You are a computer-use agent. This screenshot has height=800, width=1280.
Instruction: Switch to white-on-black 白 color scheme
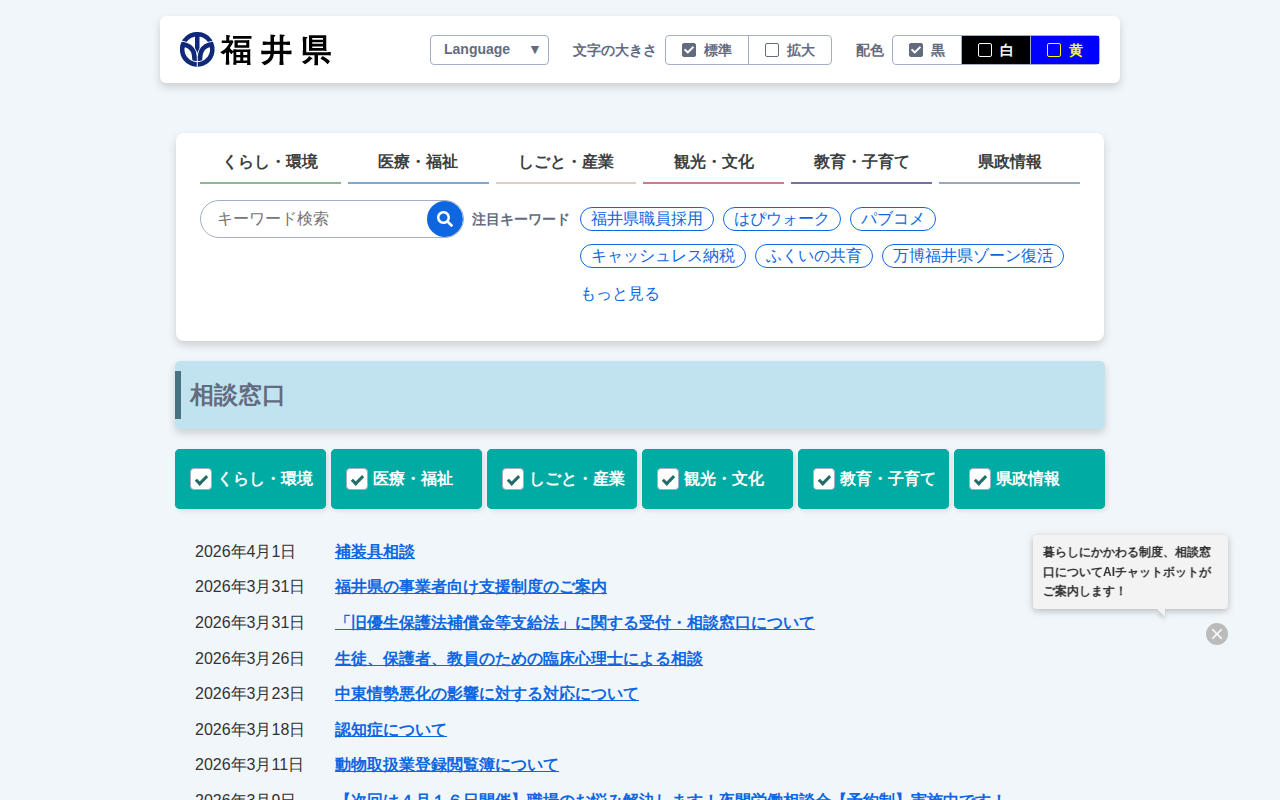coord(996,50)
